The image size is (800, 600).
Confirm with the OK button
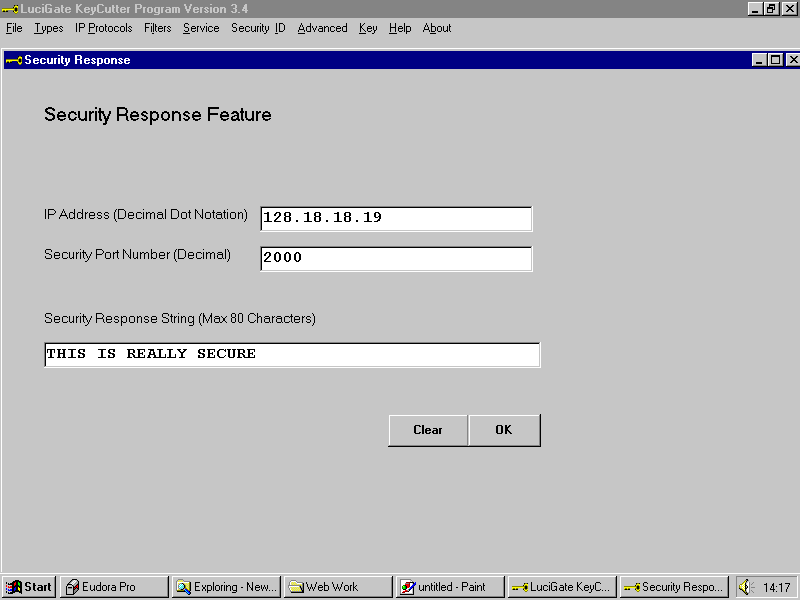point(504,430)
